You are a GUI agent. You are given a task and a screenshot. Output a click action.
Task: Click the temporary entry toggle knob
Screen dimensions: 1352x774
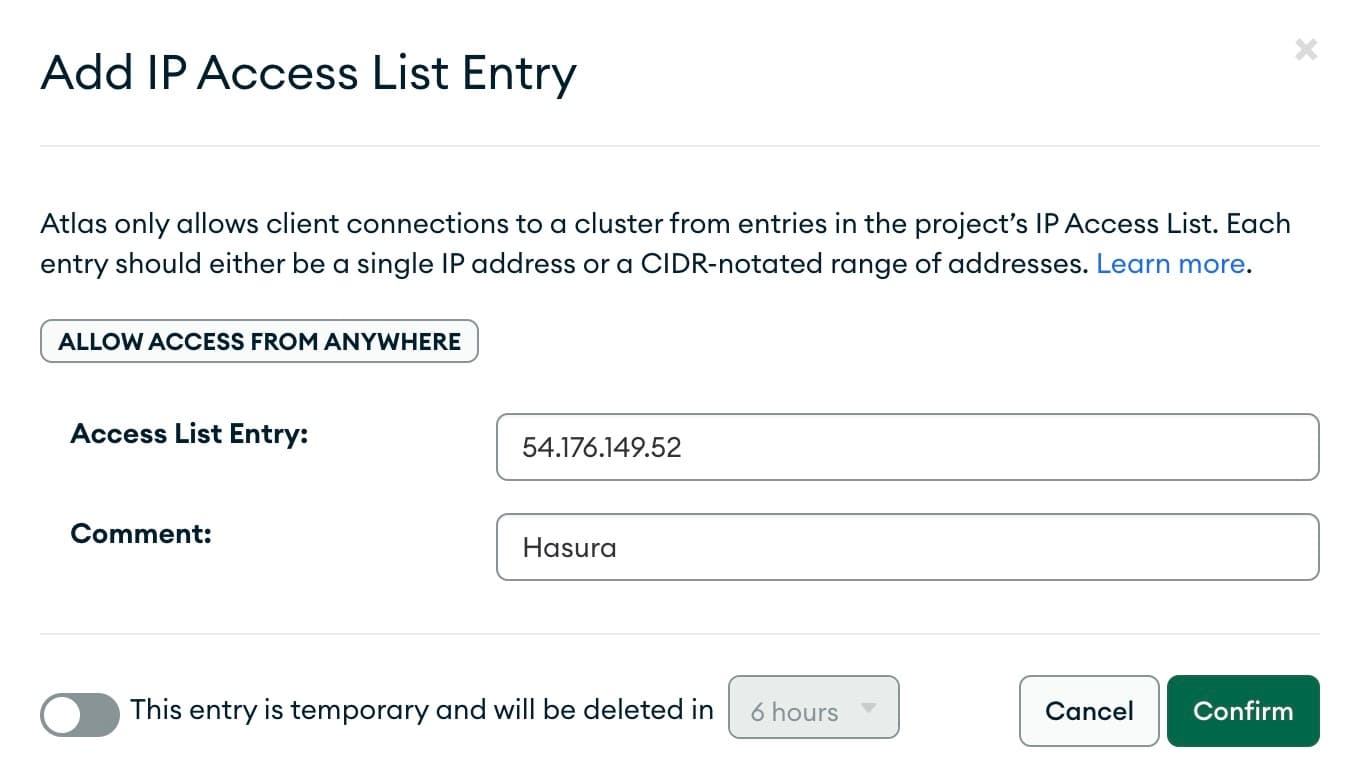[62, 715]
